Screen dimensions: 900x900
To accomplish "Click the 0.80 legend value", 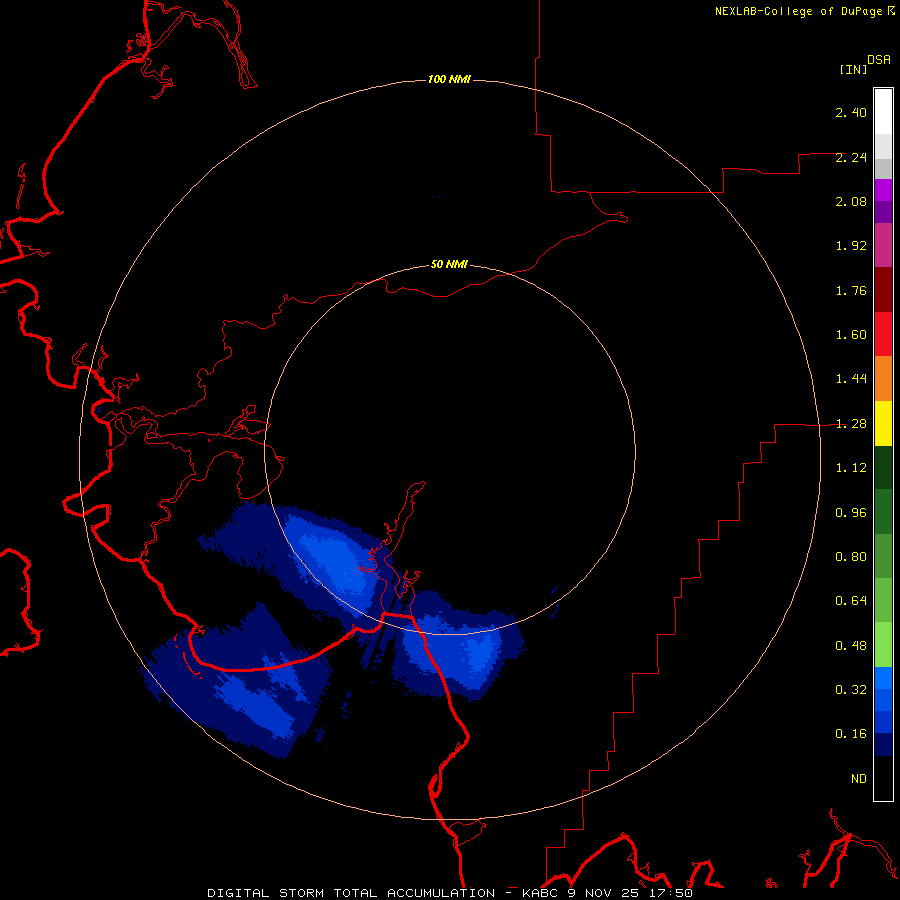I will coord(851,557).
